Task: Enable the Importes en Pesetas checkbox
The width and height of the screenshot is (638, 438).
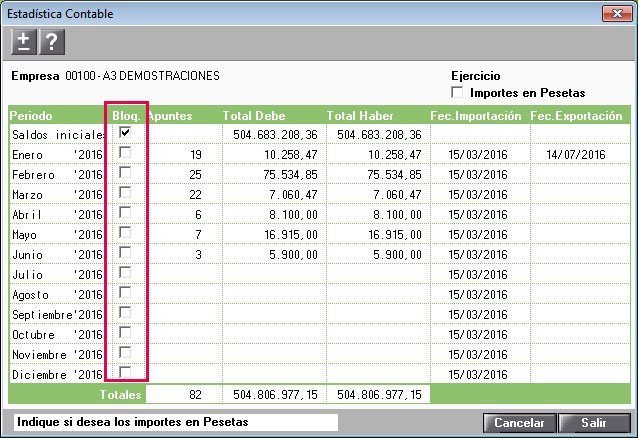Action: [x=457, y=92]
